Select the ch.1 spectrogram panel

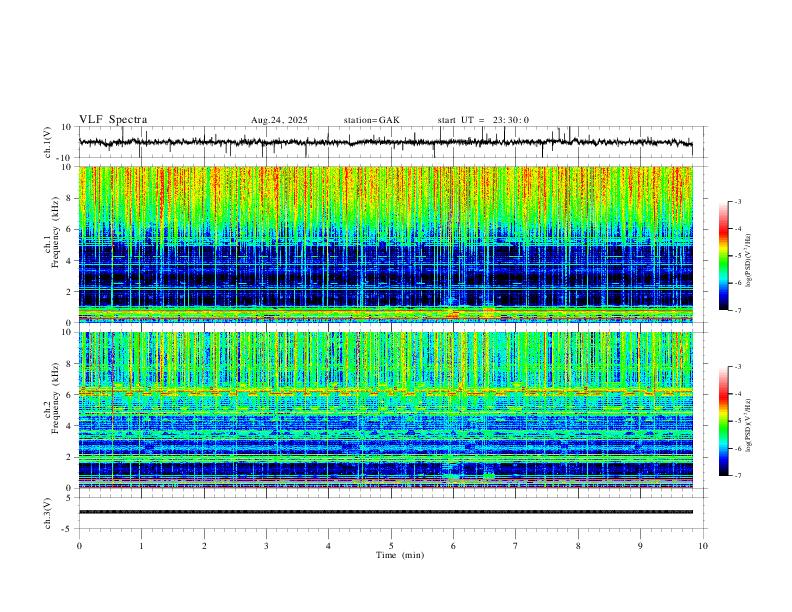385,244
